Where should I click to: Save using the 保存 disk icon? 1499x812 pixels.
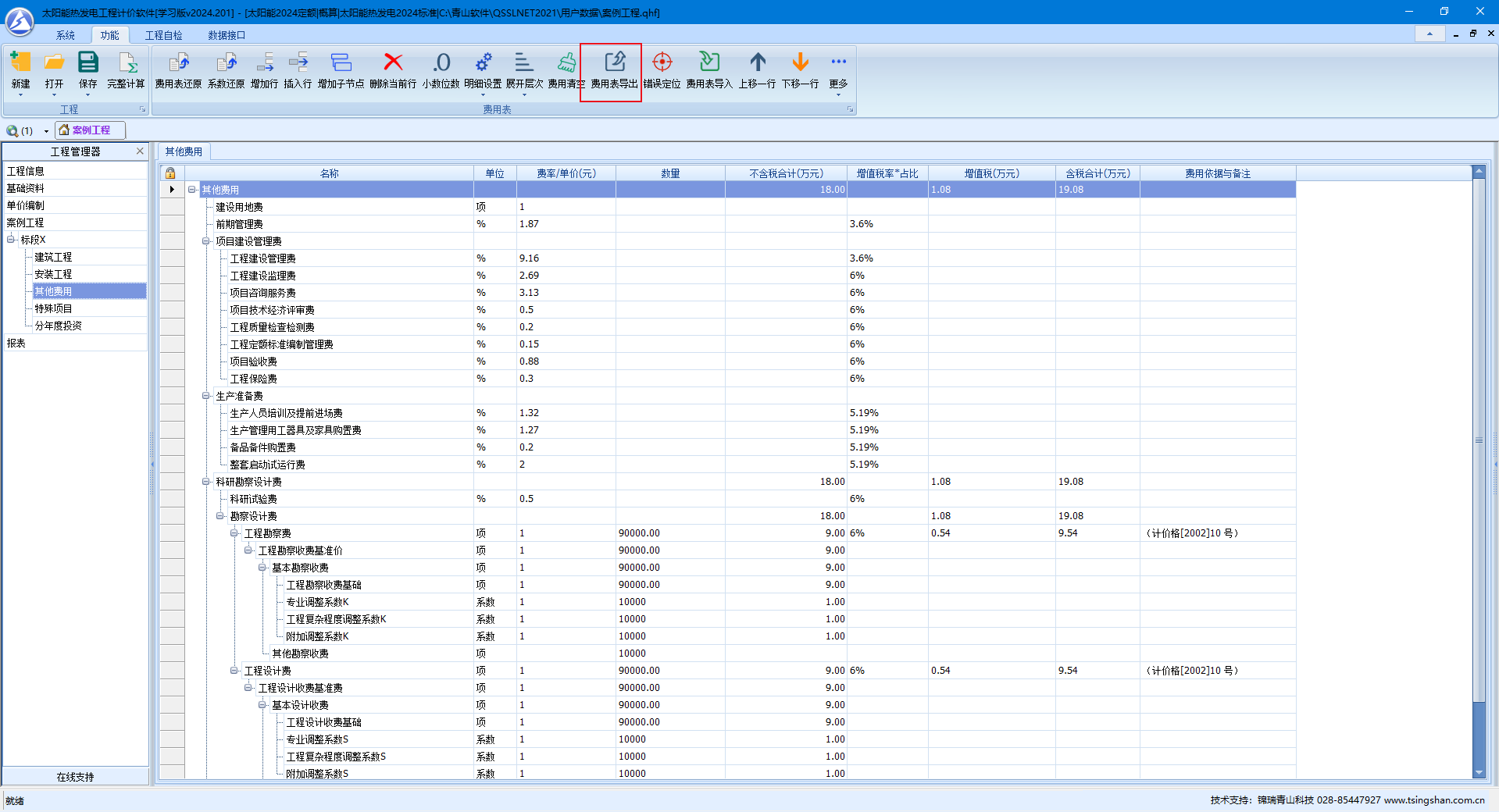pos(87,62)
